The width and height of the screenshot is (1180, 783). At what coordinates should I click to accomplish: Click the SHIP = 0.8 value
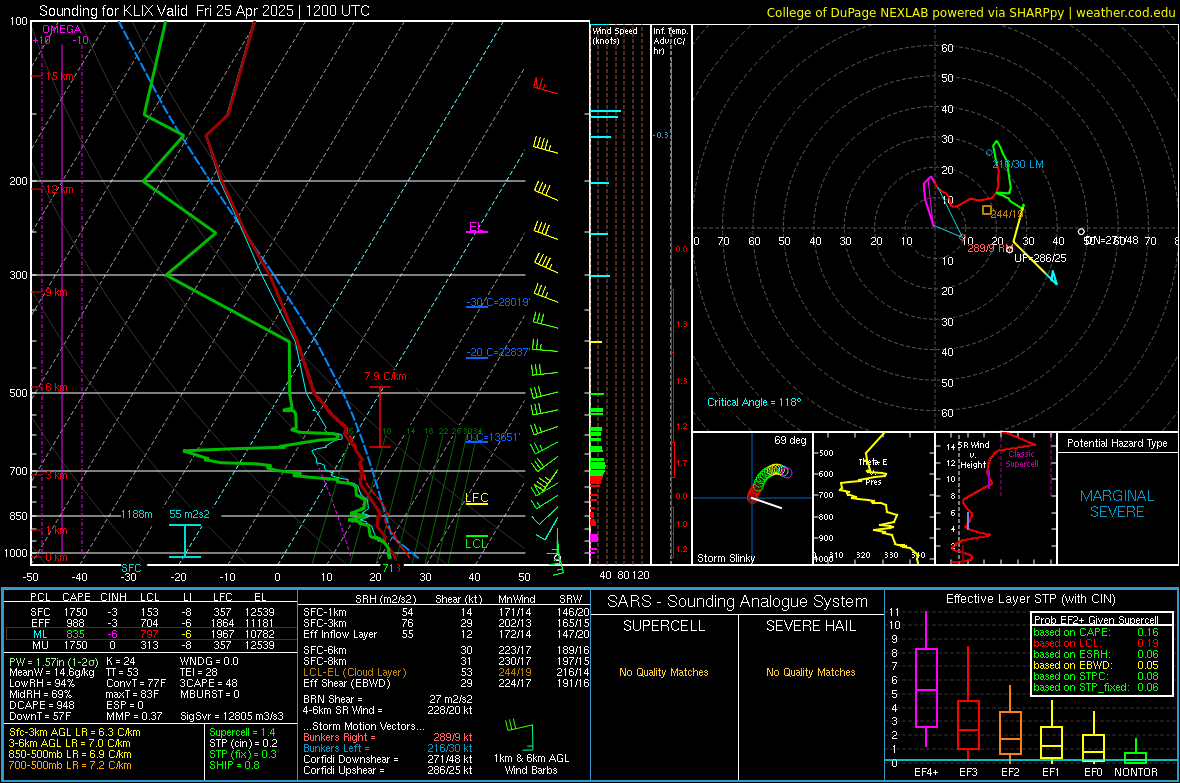point(234,765)
